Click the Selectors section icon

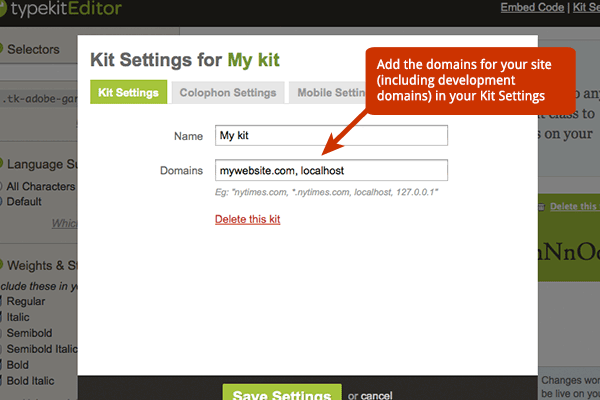click(x=3, y=48)
